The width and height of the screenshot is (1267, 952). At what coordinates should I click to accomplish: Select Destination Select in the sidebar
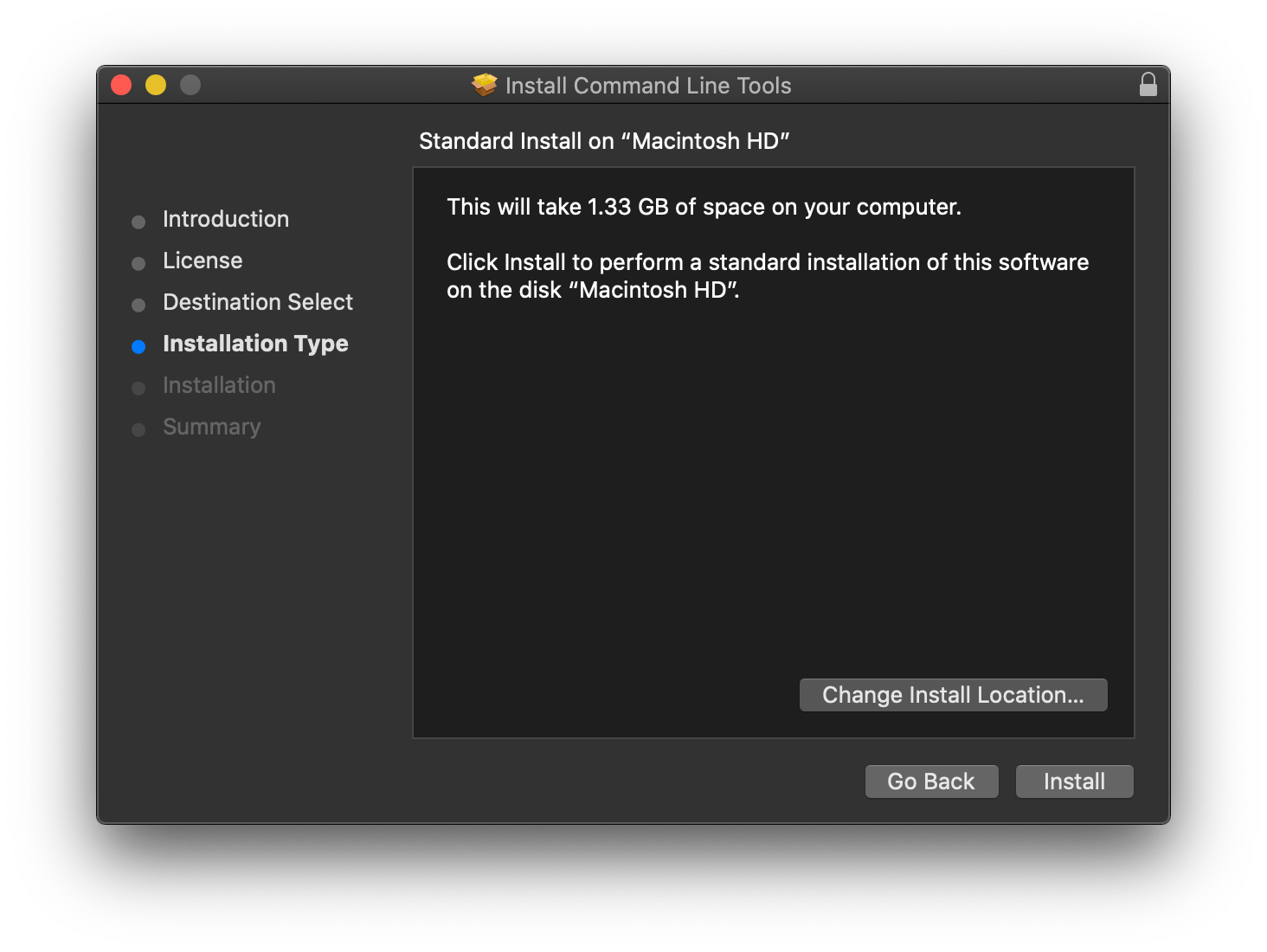click(x=257, y=302)
